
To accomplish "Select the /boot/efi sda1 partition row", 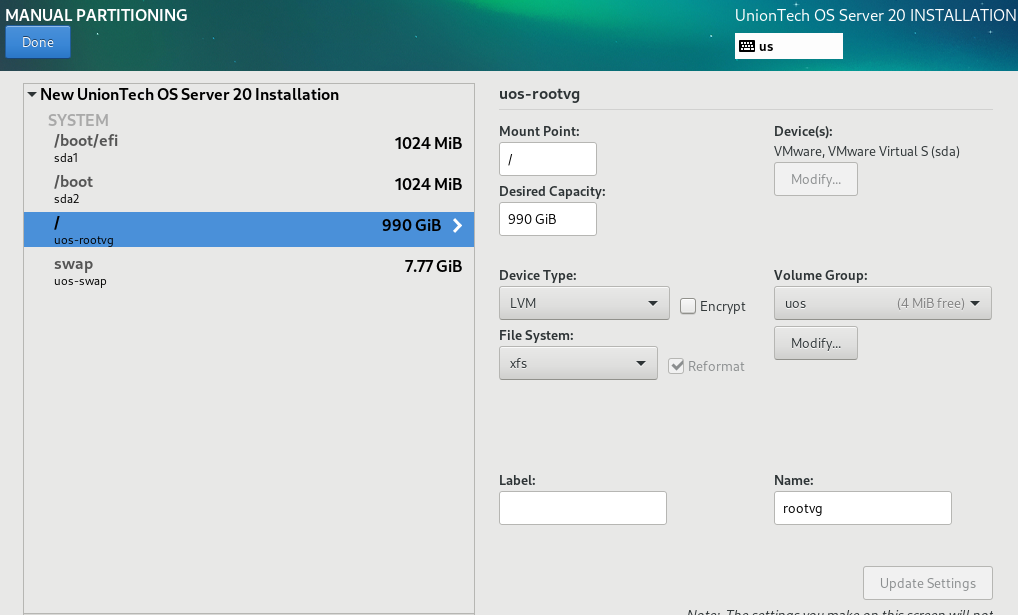I will click(249, 147).
